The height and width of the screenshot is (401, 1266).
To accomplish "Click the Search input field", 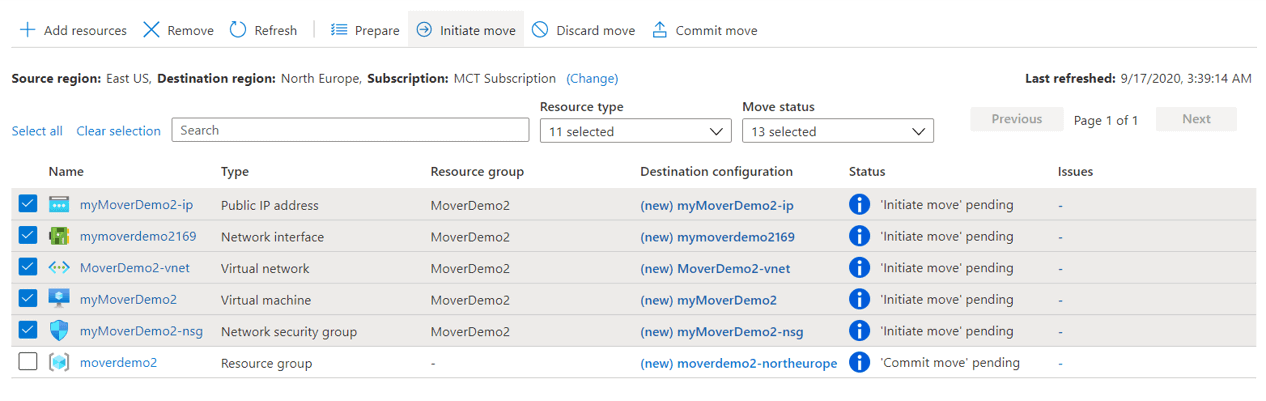I will [350, 130].
